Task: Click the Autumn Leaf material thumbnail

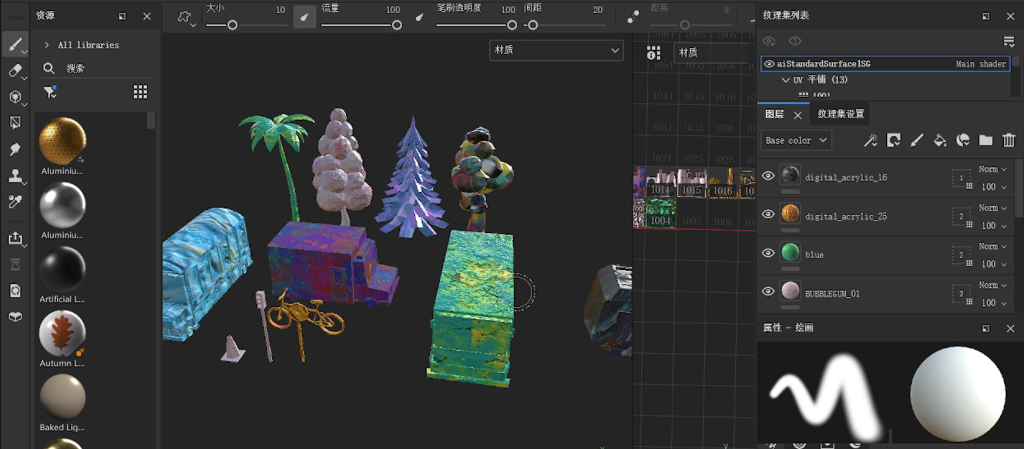Action: (62, 333)
